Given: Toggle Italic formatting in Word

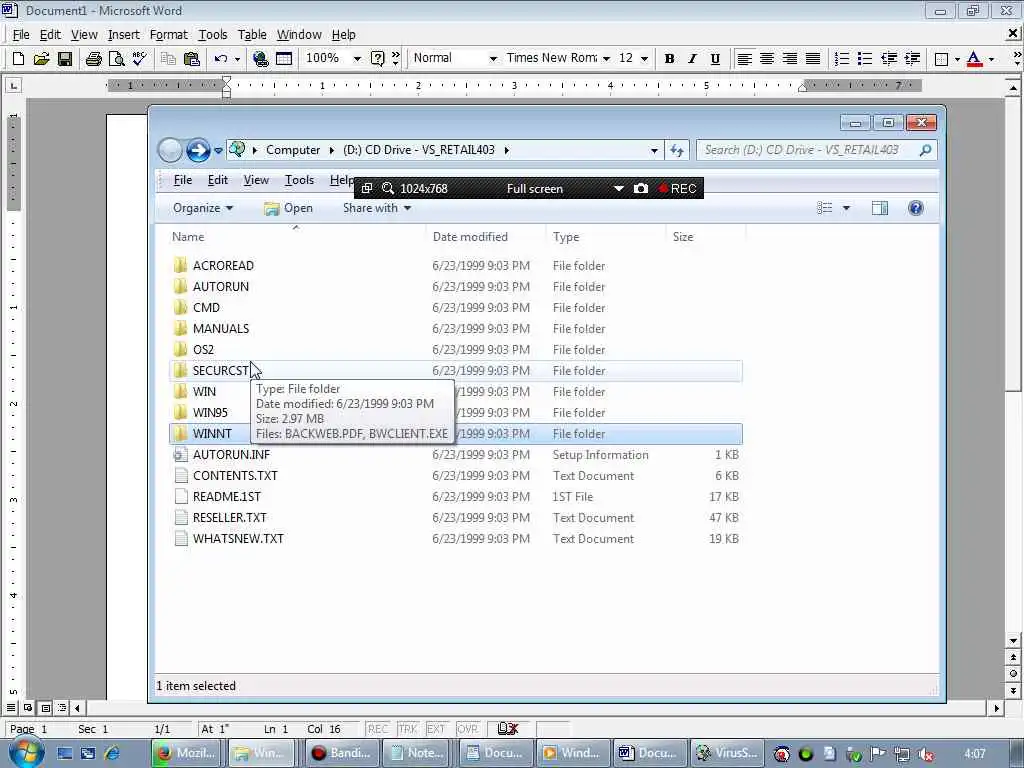Looking at the screenshot, I should [x=692, y=59].
